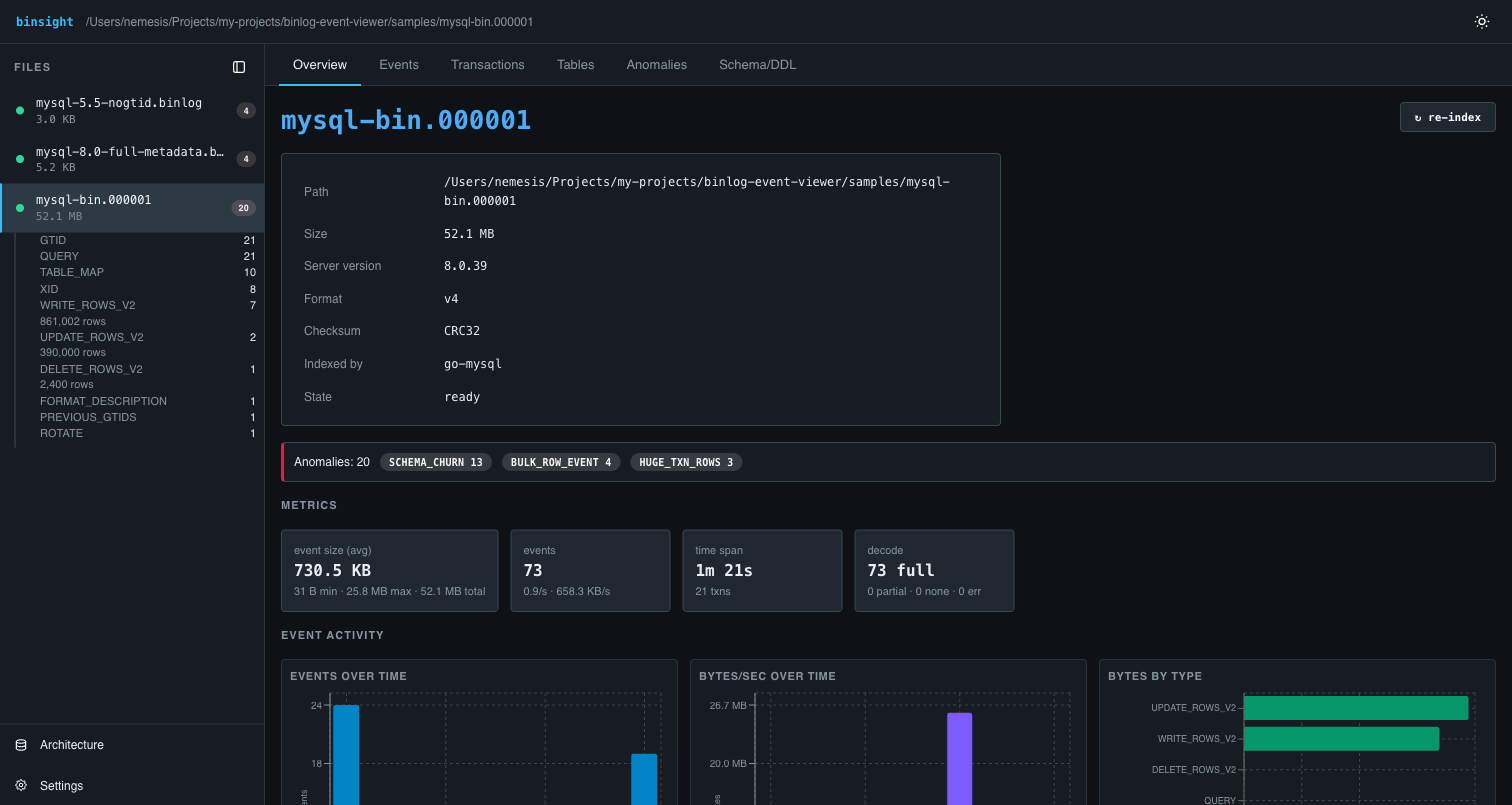Switch to the Schema/DDL tab
1512x805 pixels.
758,64
